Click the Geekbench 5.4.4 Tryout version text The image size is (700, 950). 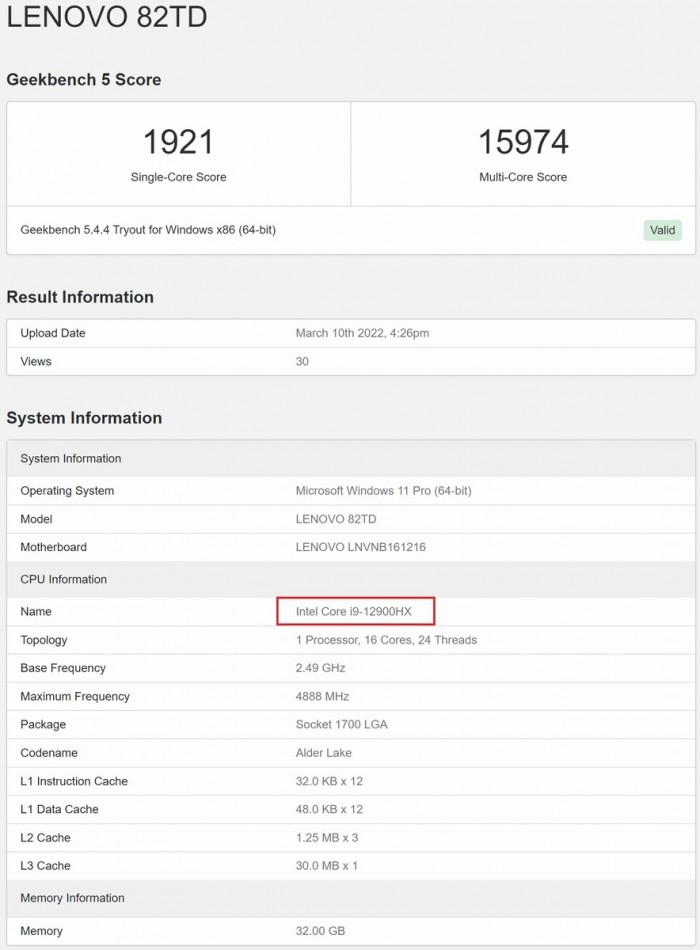(x=148, y=230)
